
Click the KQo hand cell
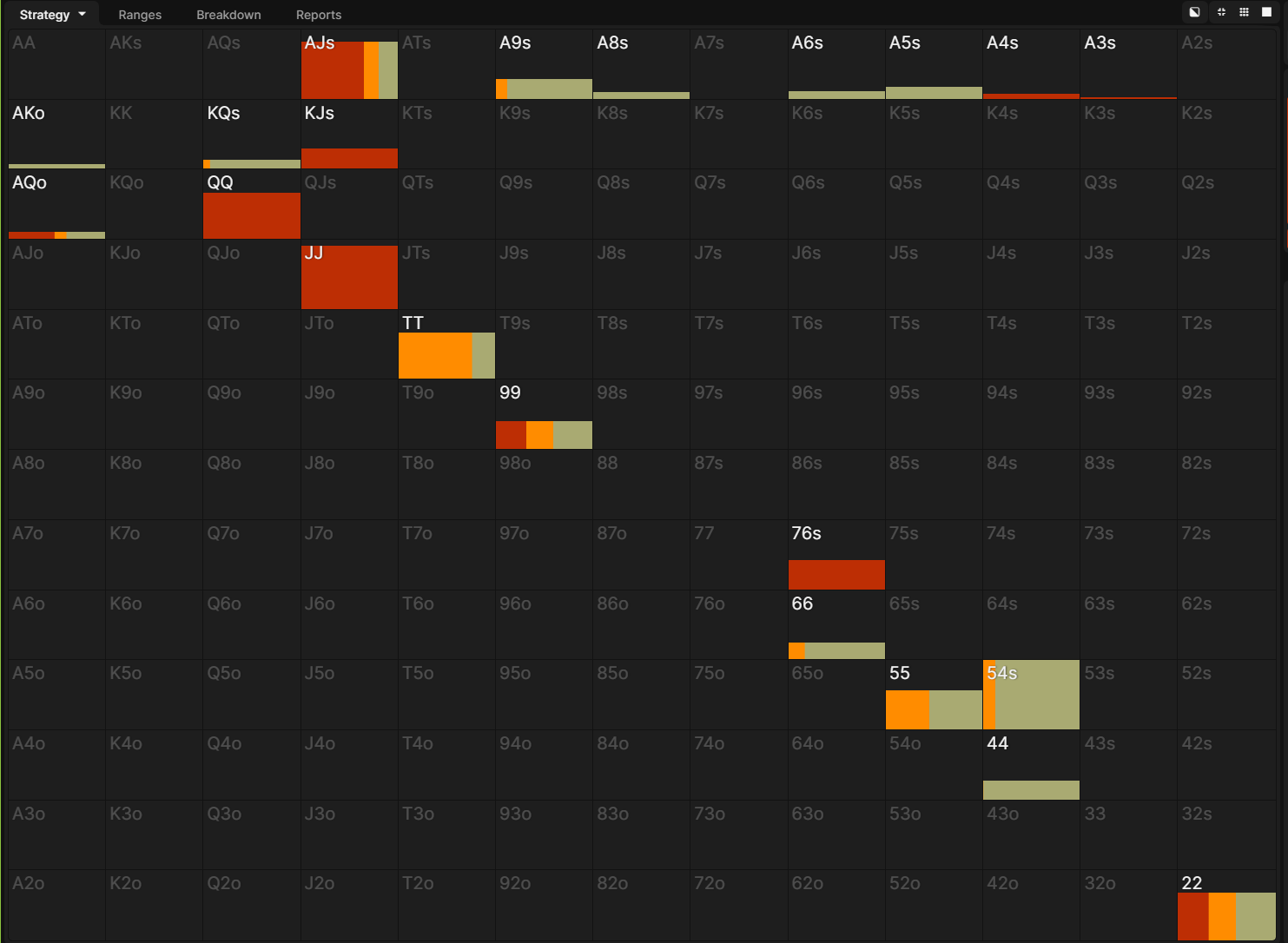pos(154,204)
